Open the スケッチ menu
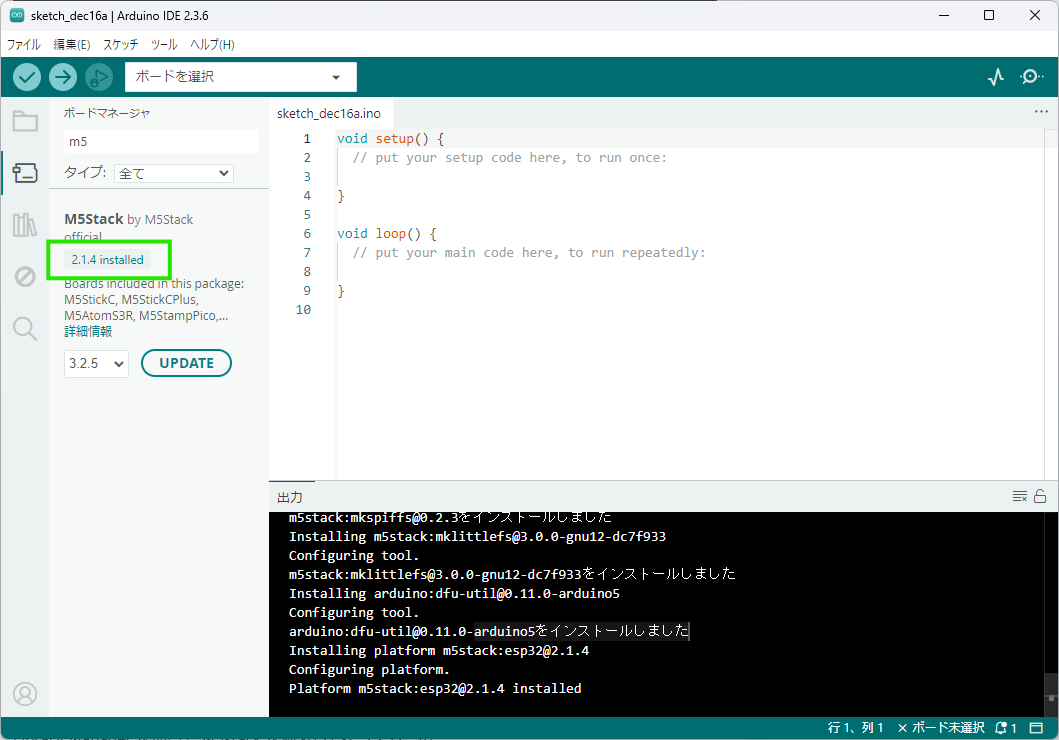Screen dimensions: 1059x740 tap(120, 45)
